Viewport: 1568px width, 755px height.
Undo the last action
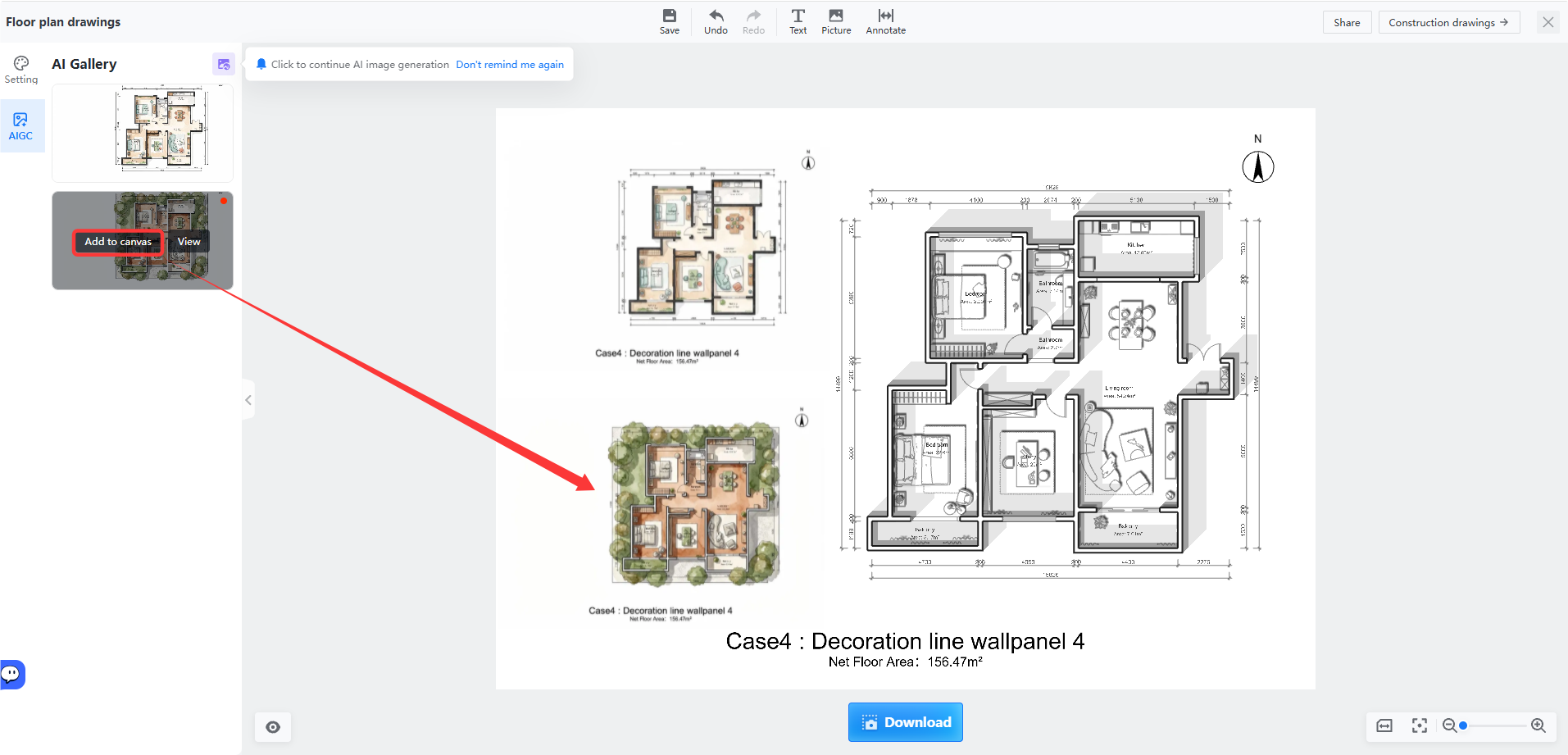(x=716, y=21)
